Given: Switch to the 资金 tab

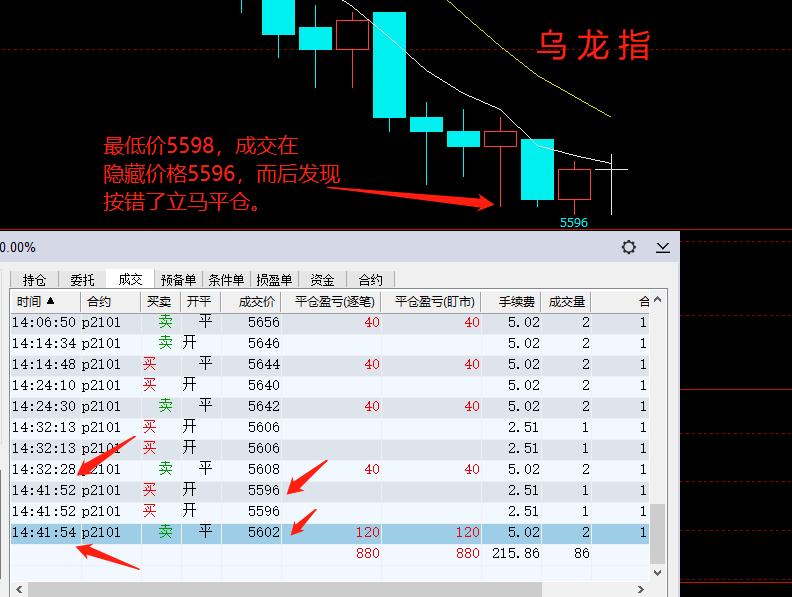Looking at the screenshot, I should click(322, 280).
